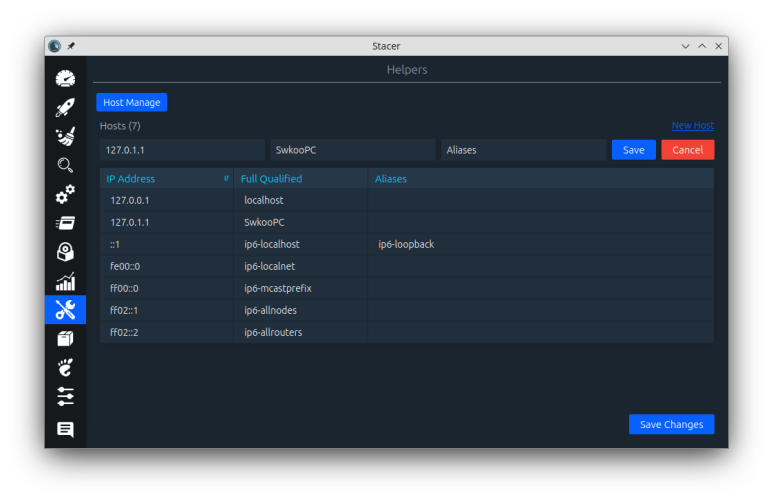This screenshot has width=773, height=501.
Task: Select the Helpers tools icon in sidebar
Action: tap(65, 310)
